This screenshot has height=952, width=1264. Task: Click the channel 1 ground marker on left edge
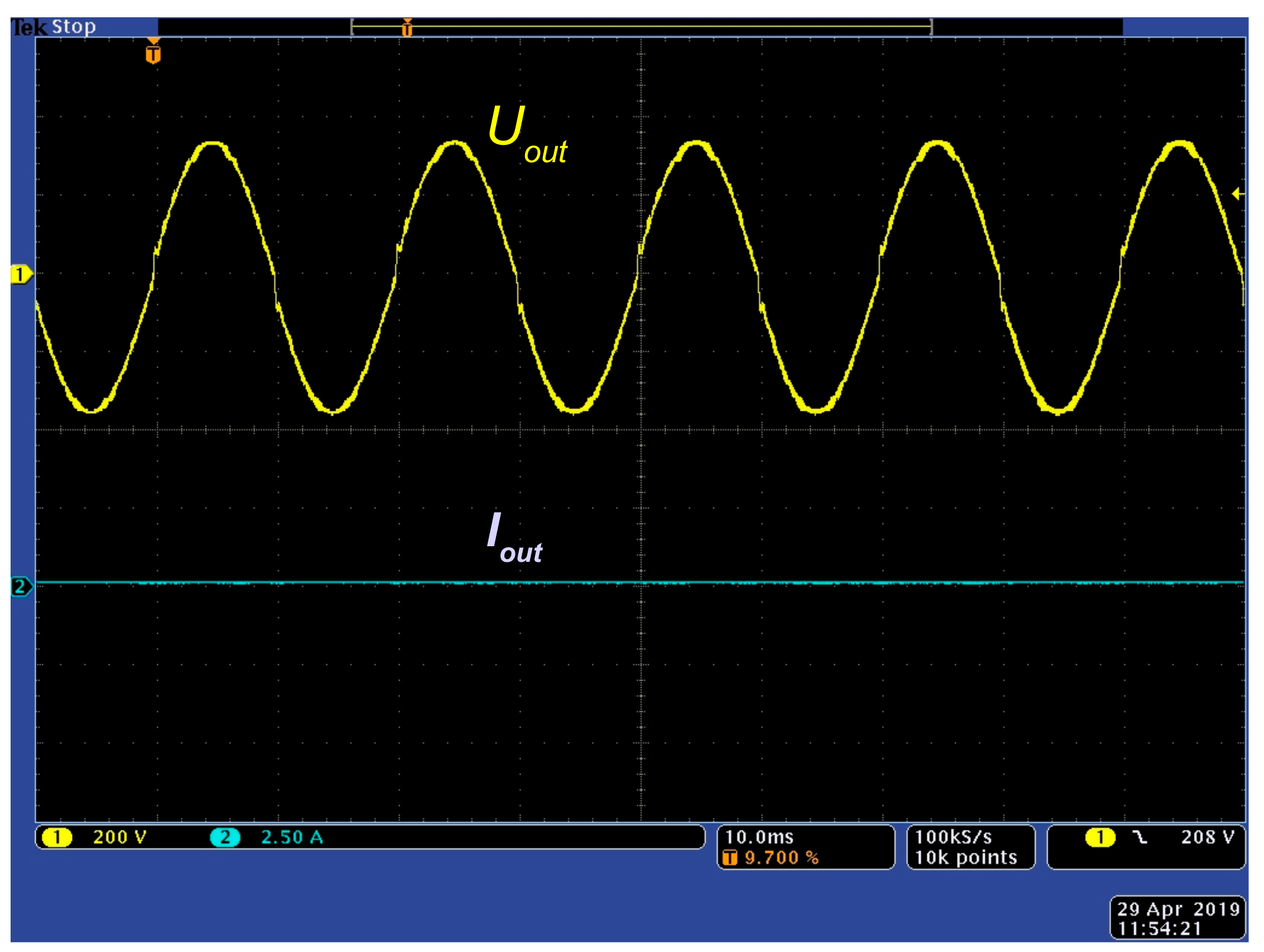coord(21,275)
